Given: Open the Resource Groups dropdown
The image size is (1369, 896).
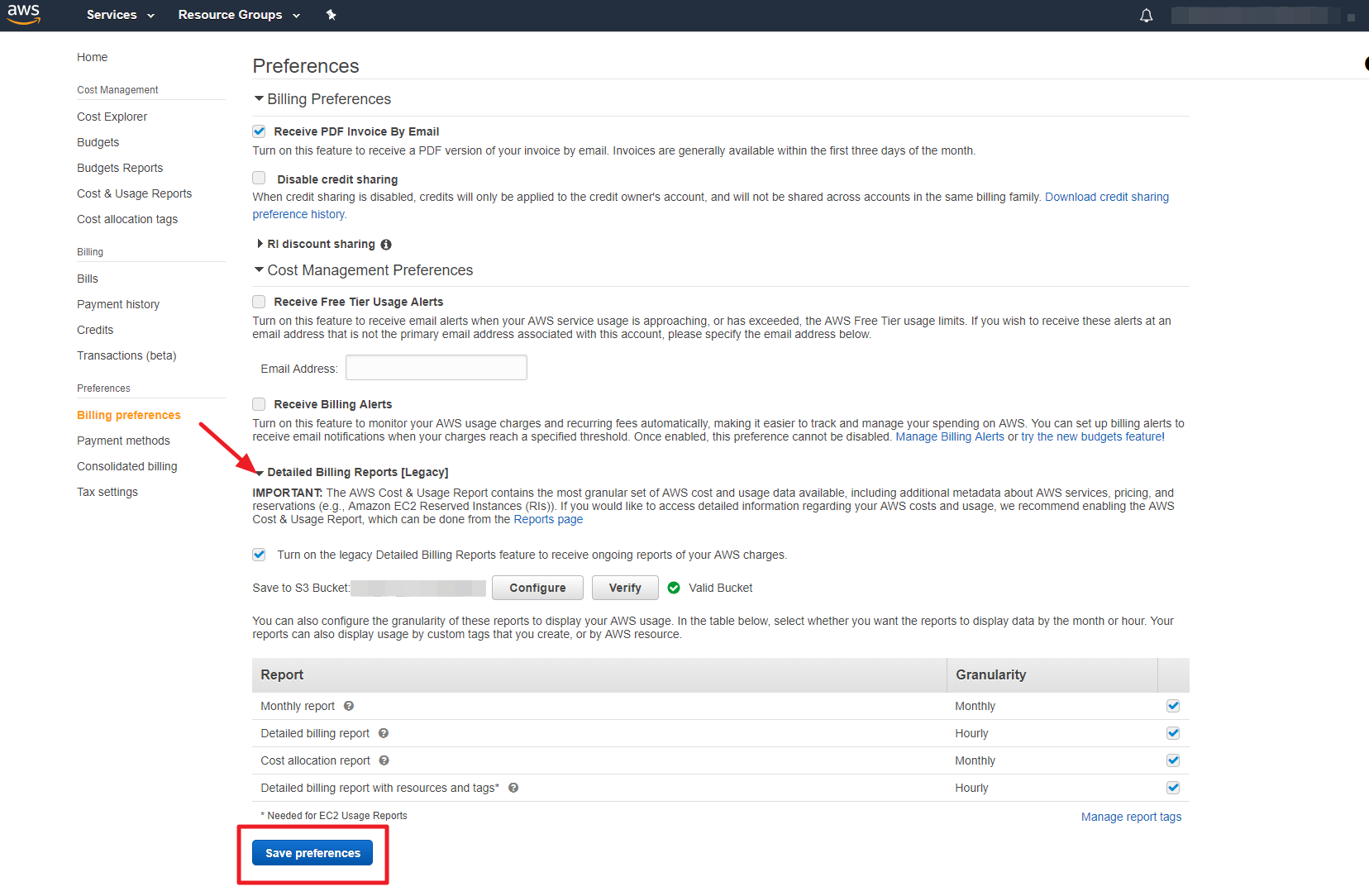Looking at the screenshot, I should click(238, 15).
